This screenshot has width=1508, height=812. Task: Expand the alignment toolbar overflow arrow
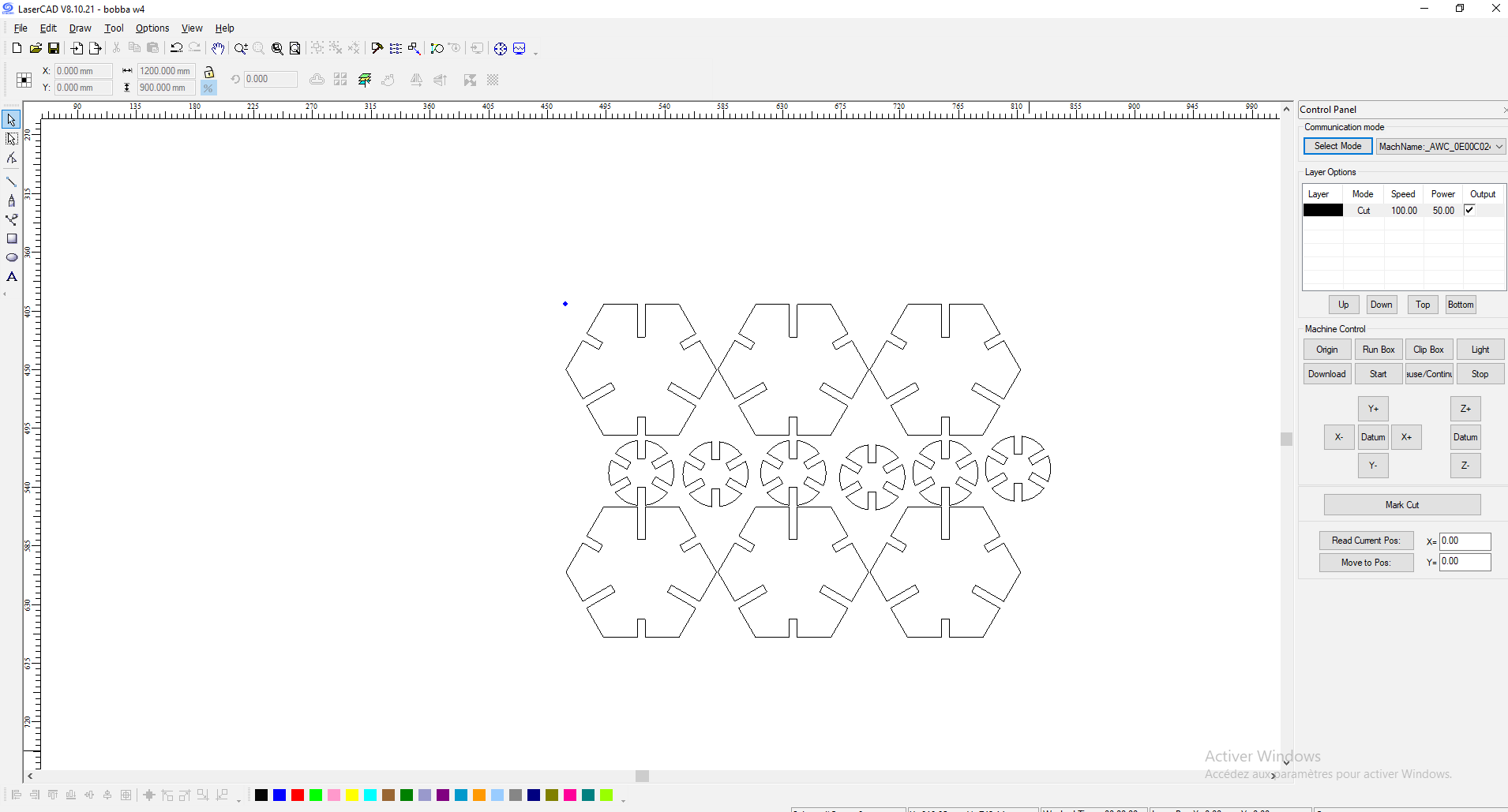[x=238, y=800]
